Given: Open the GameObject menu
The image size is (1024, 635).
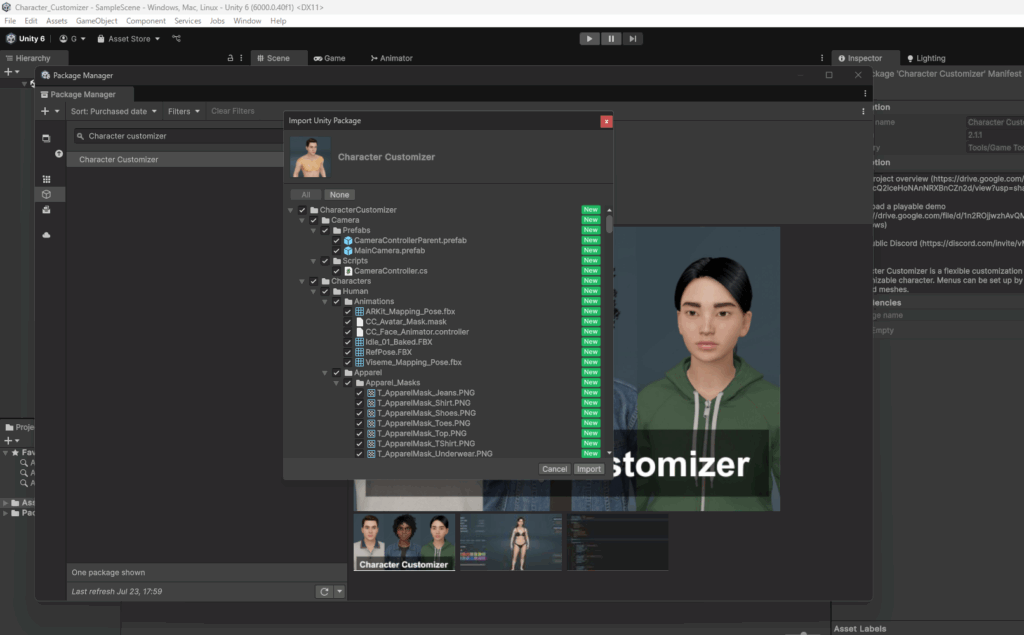Looking at the screenshot, I should tap(97, 21).
